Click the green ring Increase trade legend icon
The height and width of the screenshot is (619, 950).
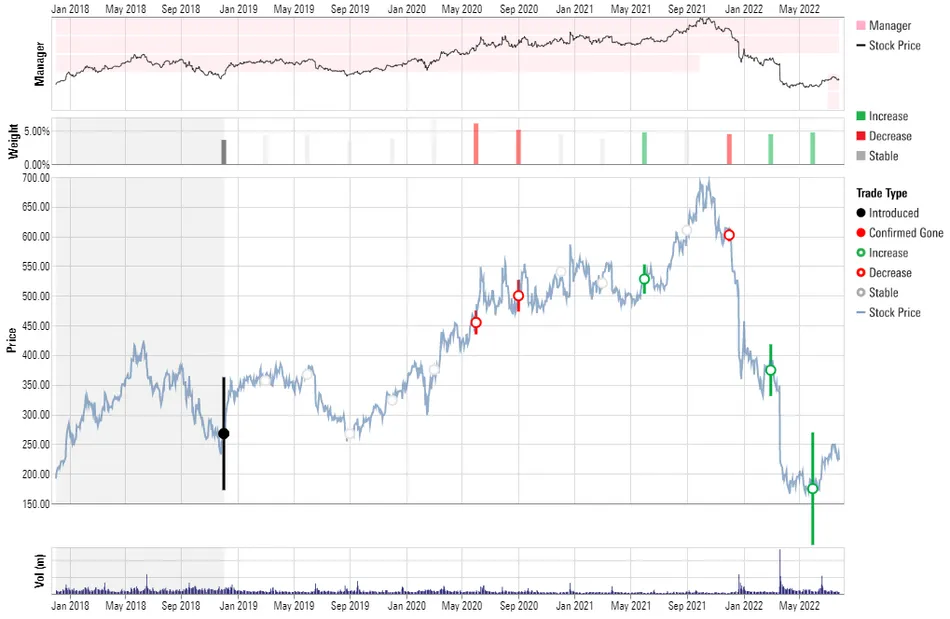[861, 253]
